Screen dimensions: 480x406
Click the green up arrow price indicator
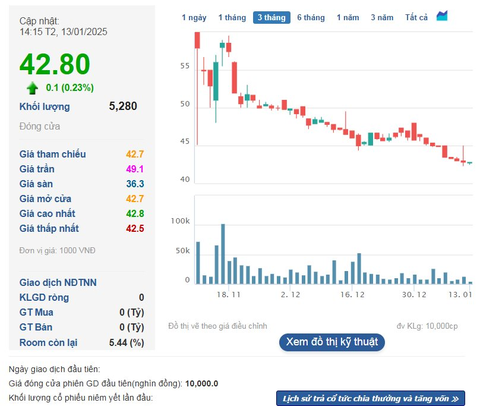32,88
